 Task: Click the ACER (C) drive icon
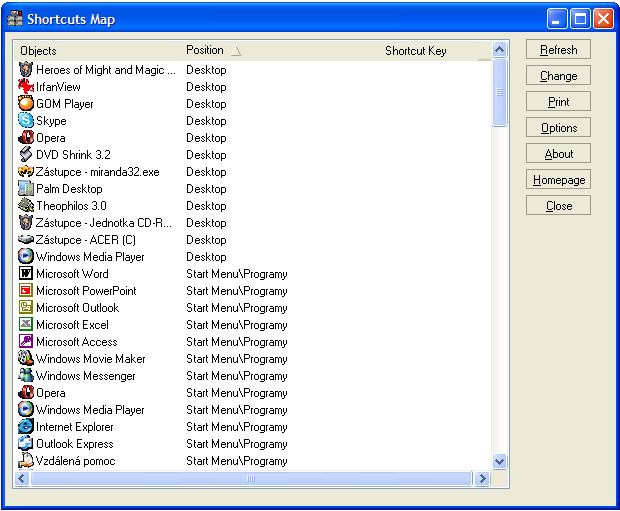pos(26,240)
